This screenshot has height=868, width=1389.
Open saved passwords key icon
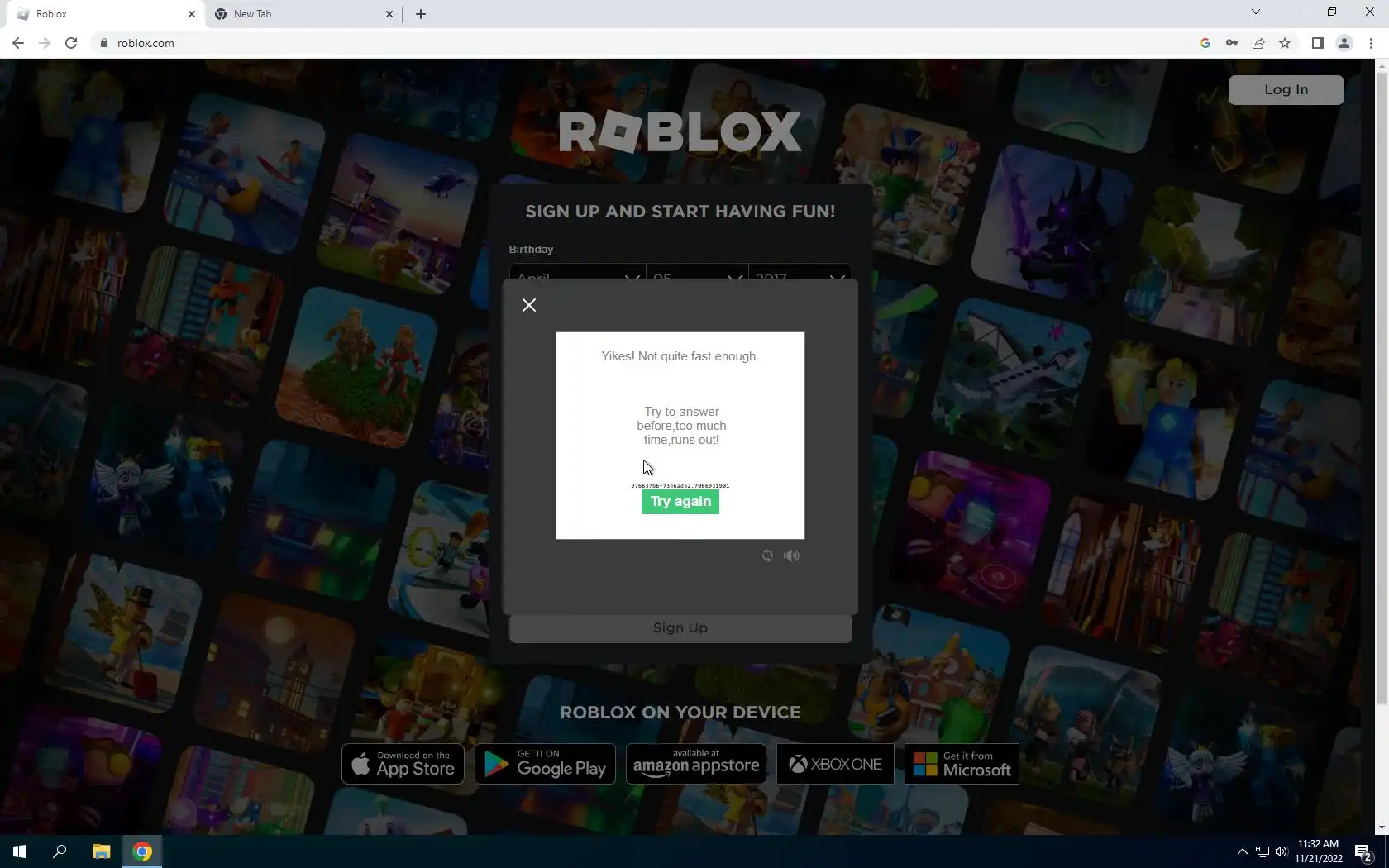[x=1232, y=43]
